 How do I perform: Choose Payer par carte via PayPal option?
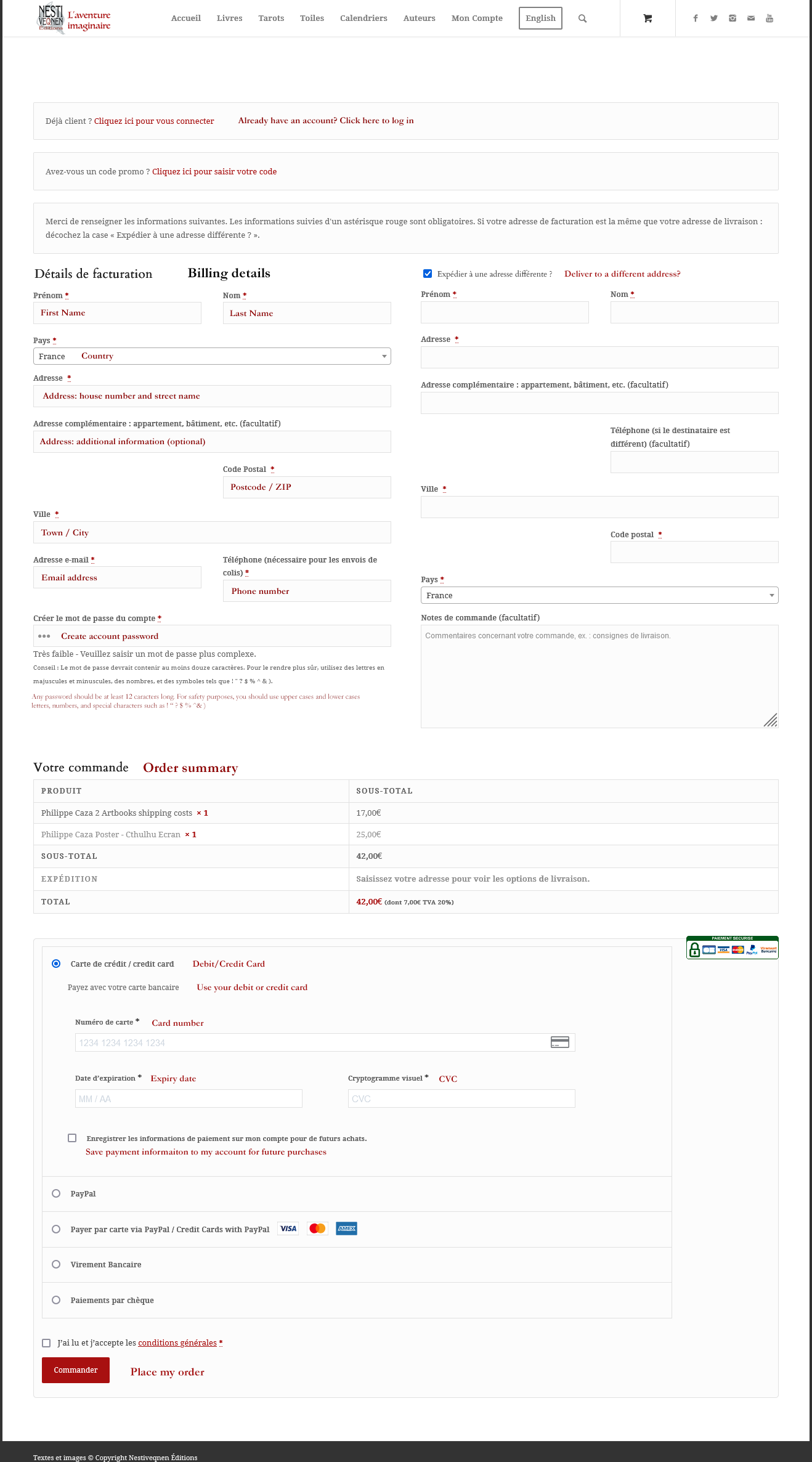[56, 1229]
